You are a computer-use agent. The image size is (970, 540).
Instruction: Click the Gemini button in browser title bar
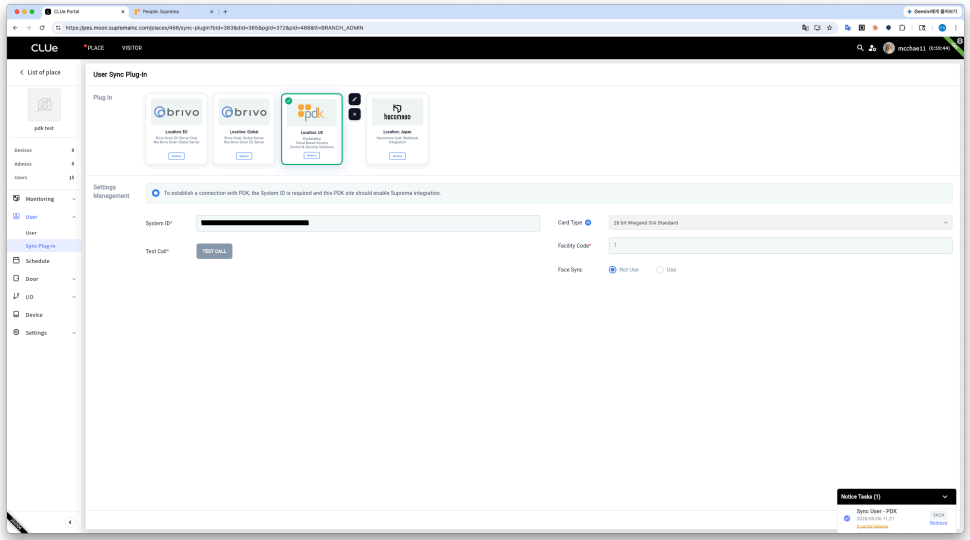931,12
